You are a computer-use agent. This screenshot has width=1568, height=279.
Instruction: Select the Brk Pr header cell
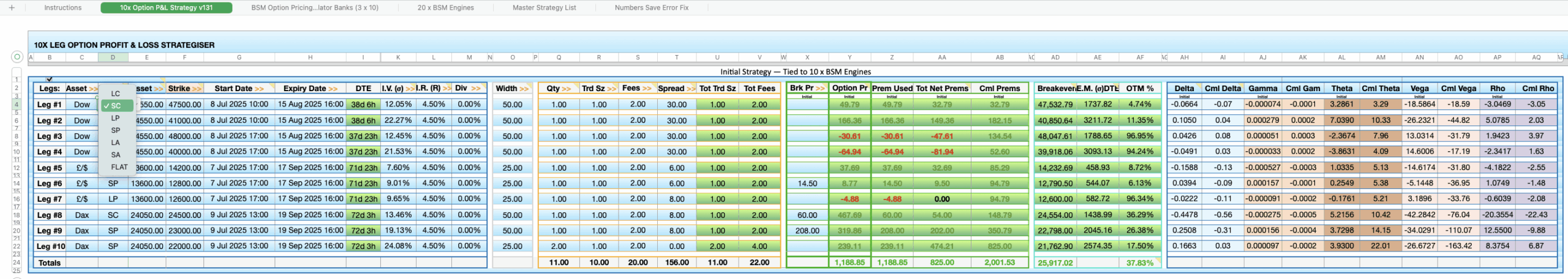[x=807, y=88]
